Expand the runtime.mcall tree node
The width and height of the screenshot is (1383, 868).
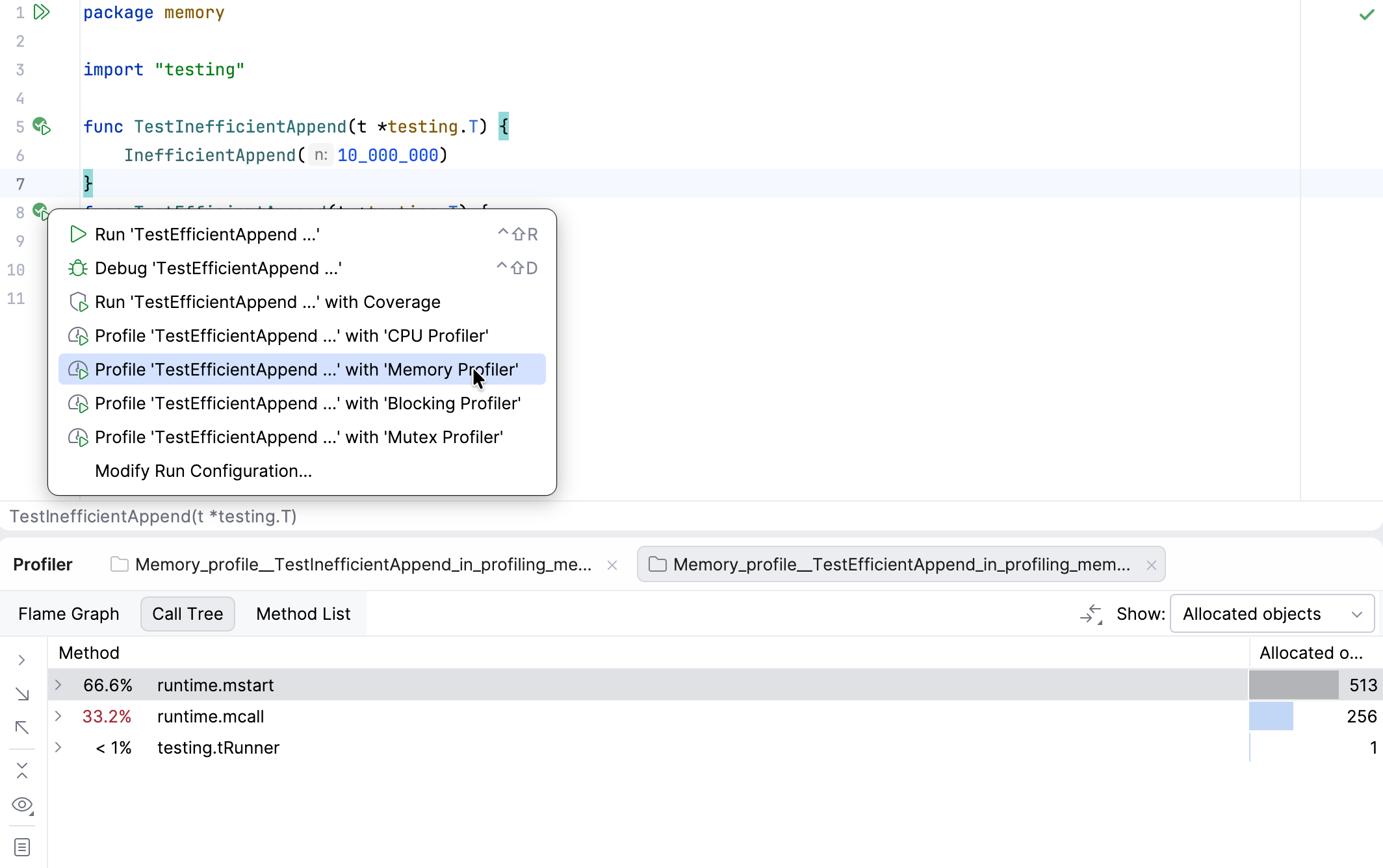click(x=58, y=716)
